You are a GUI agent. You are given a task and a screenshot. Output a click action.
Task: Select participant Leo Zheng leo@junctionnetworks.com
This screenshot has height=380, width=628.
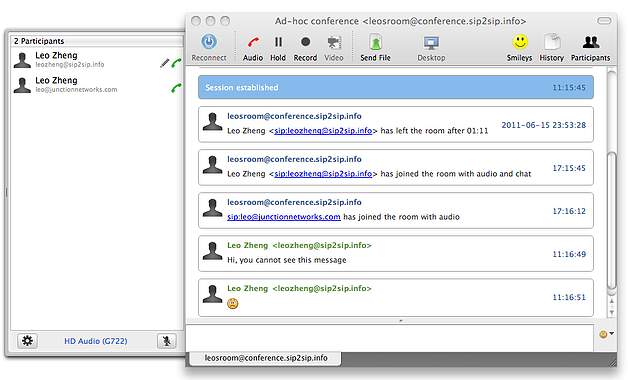point(97,84)
